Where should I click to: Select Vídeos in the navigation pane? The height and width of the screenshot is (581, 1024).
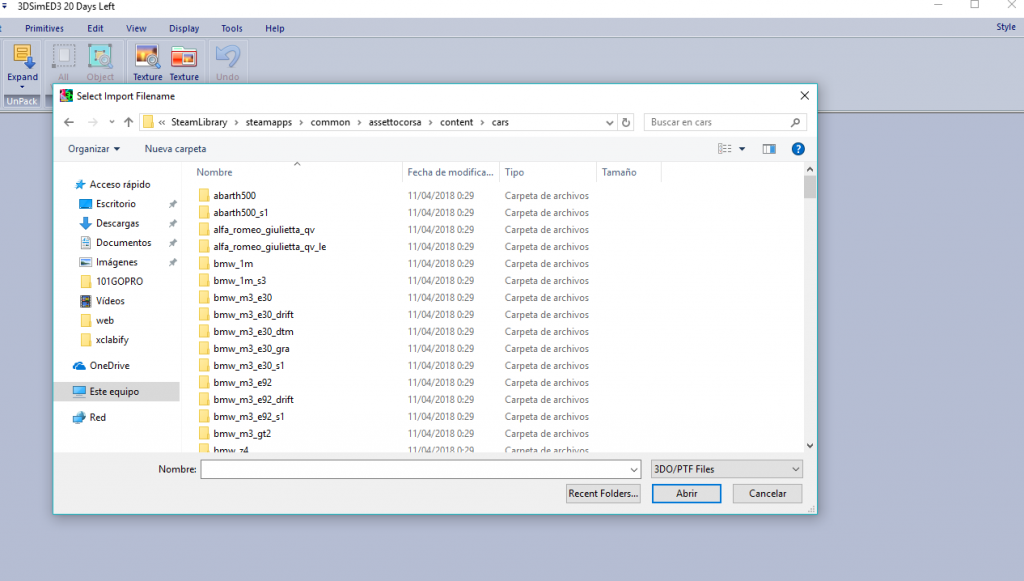click(110, 301)
